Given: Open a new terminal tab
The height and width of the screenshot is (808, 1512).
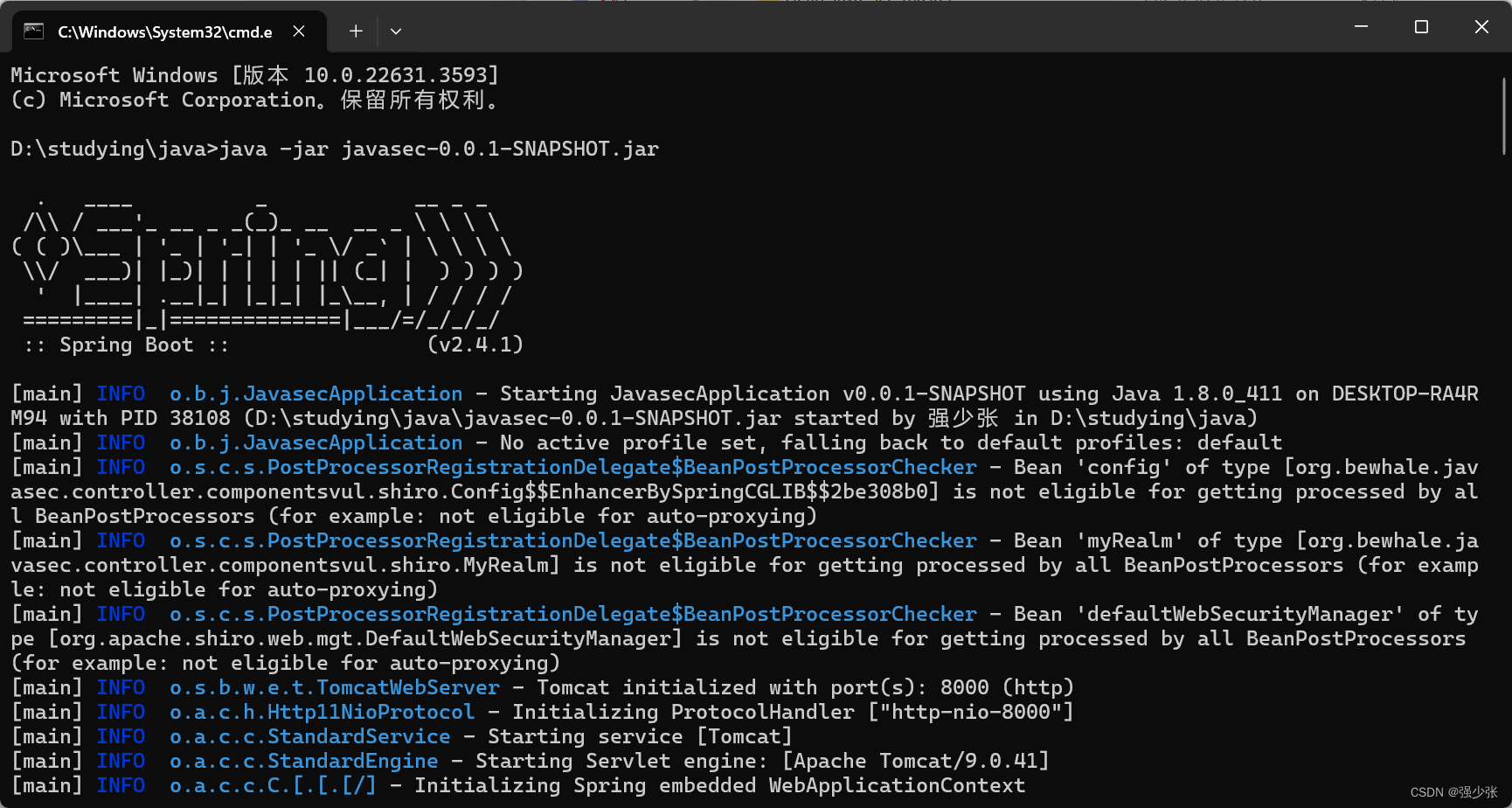Looking at the screenshot, I should click(356, 31).
